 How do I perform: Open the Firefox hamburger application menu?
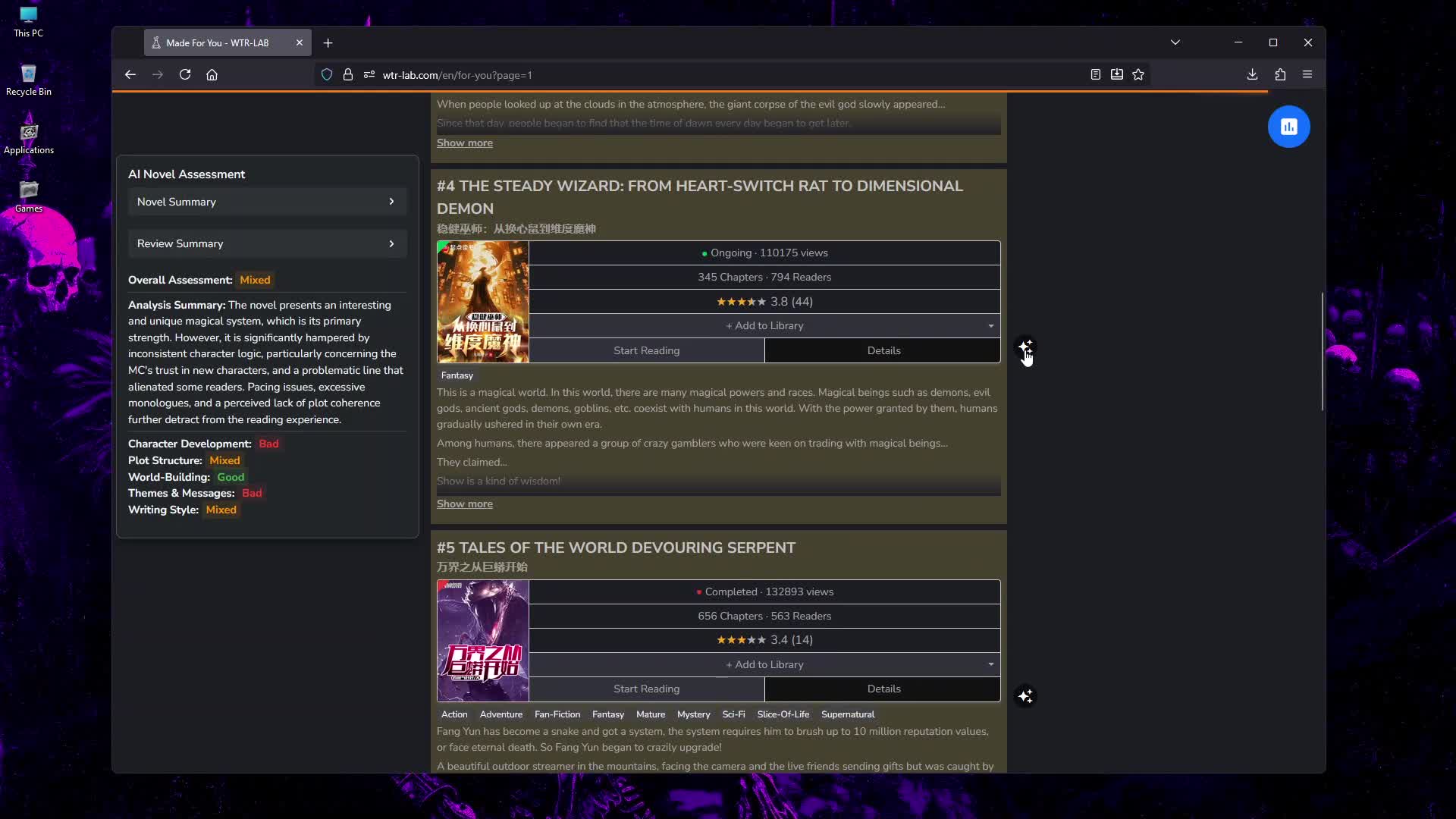pyautogui.click(x=1307, y=74)
